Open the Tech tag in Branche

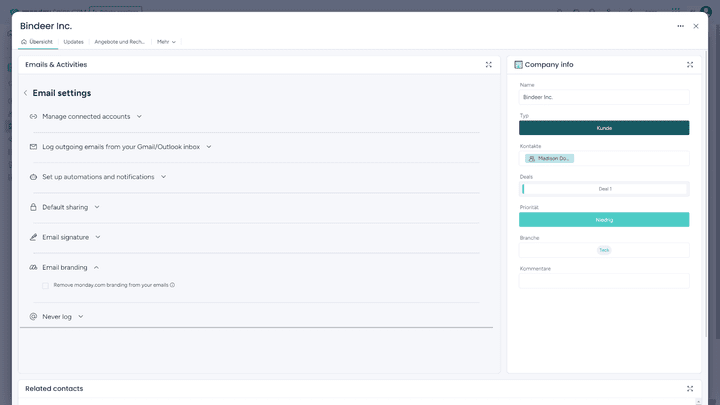click(x=604, y=250)
